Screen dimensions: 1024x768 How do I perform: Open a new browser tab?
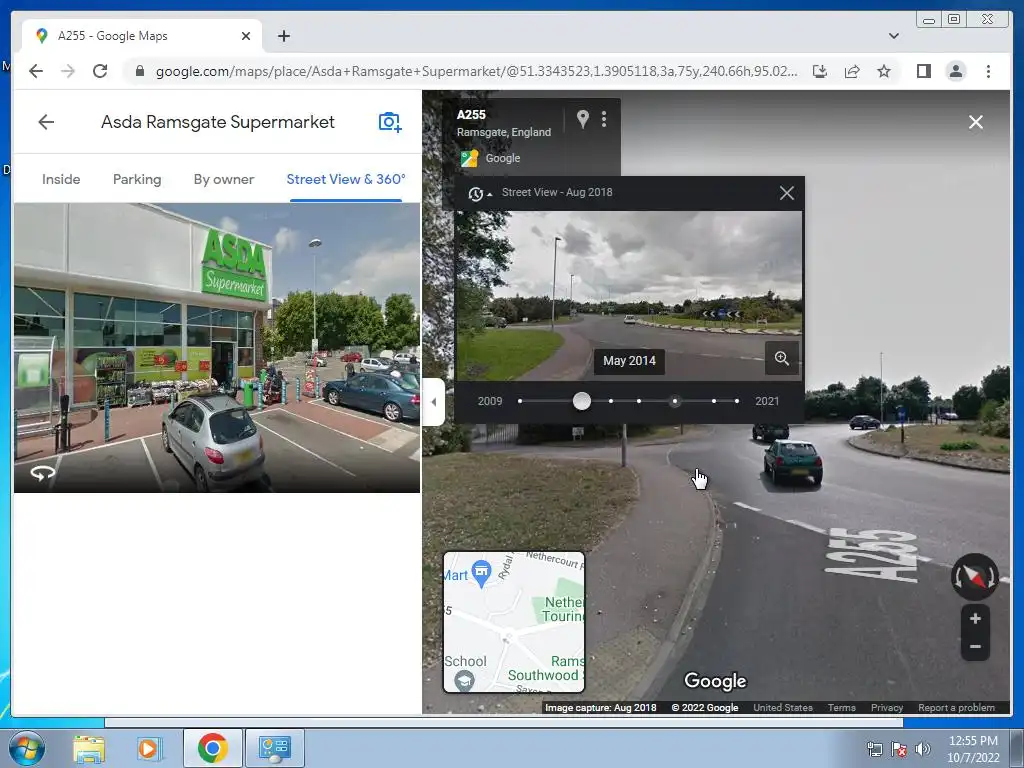click(x=283, y=36)
